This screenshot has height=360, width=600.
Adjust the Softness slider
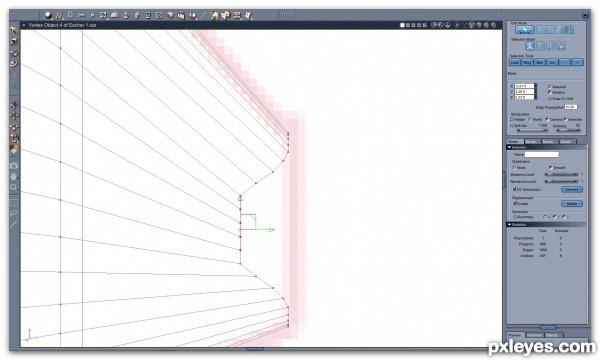tap(568, 130)
